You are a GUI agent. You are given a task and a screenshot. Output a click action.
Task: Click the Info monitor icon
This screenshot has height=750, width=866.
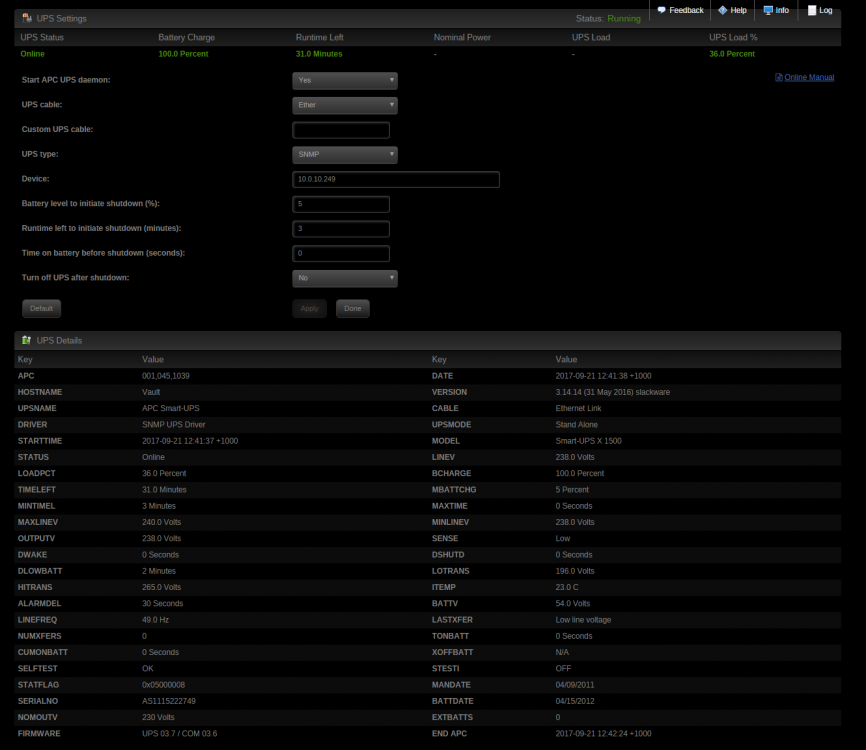point(768,10)
